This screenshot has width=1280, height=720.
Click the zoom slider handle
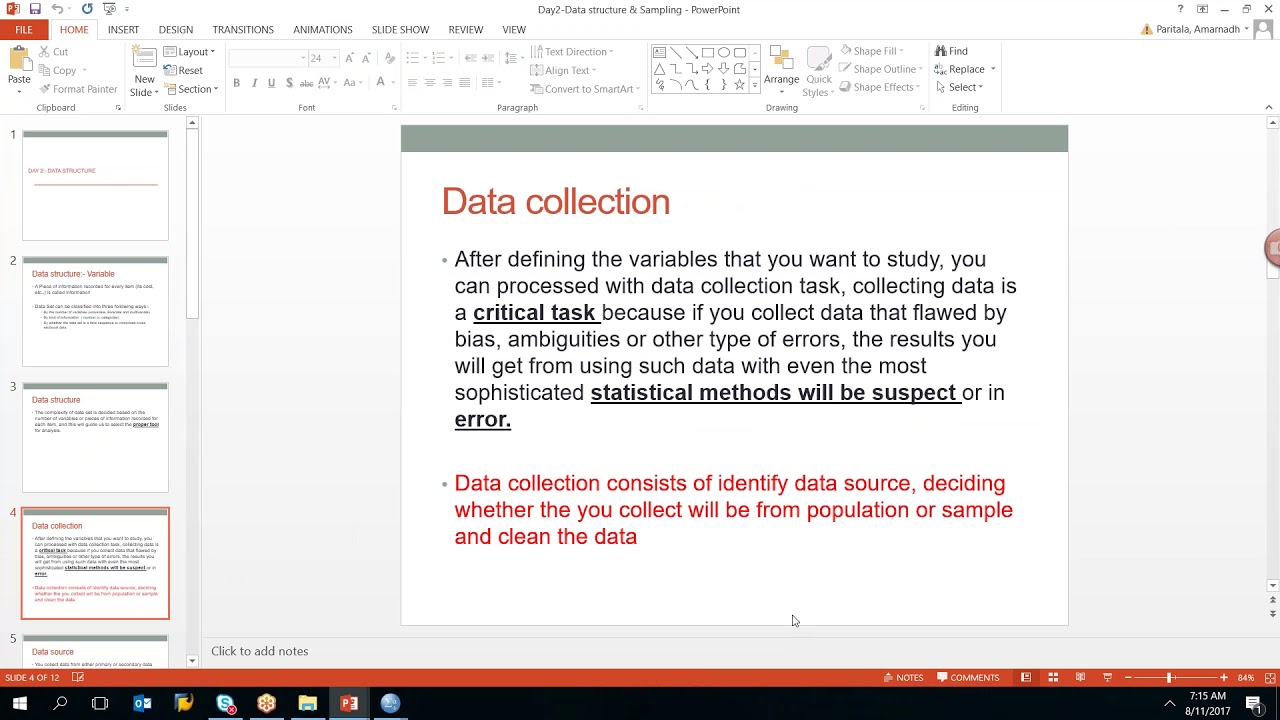pyautogui.click(x=1169, y=678)
